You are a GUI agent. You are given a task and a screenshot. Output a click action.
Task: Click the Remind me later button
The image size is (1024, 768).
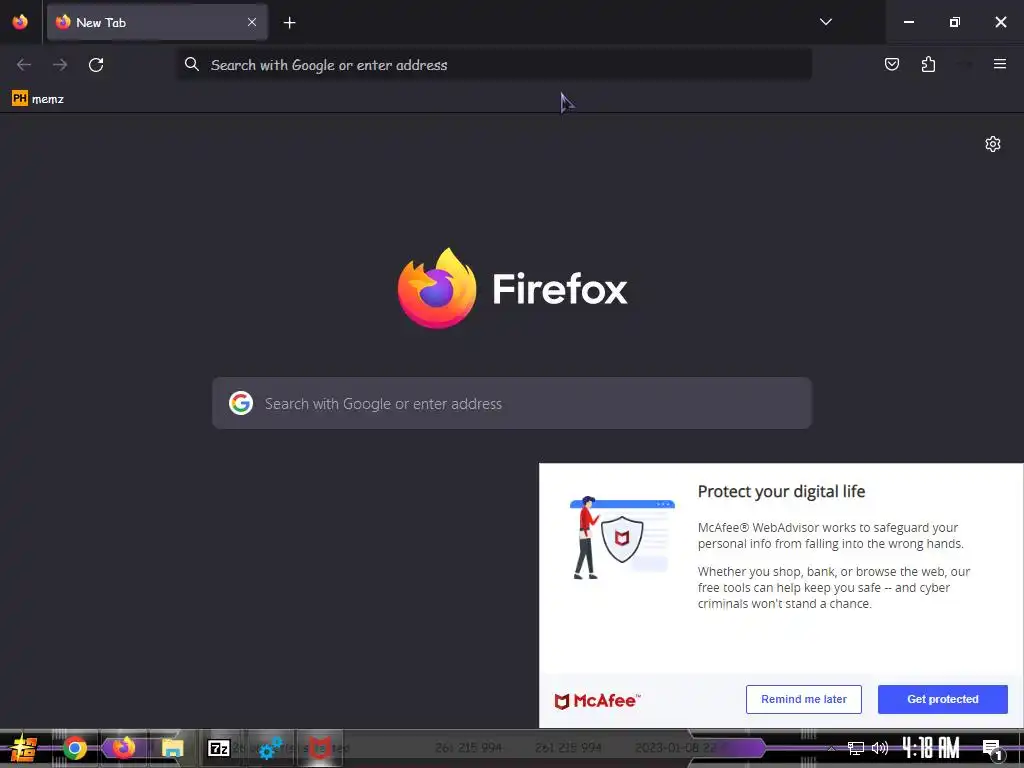point(803,699)
